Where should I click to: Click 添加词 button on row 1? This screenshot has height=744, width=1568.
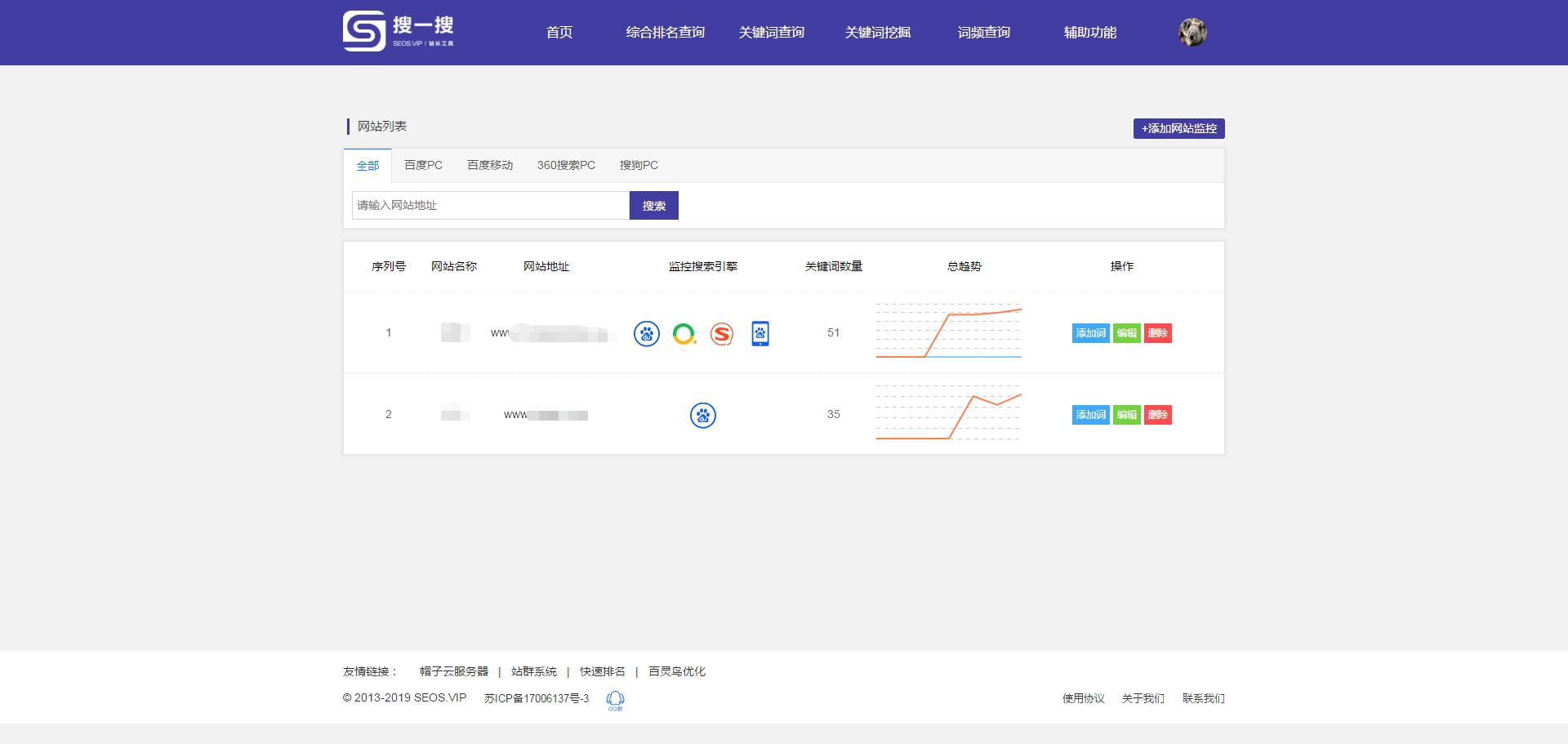point(1091,333)
